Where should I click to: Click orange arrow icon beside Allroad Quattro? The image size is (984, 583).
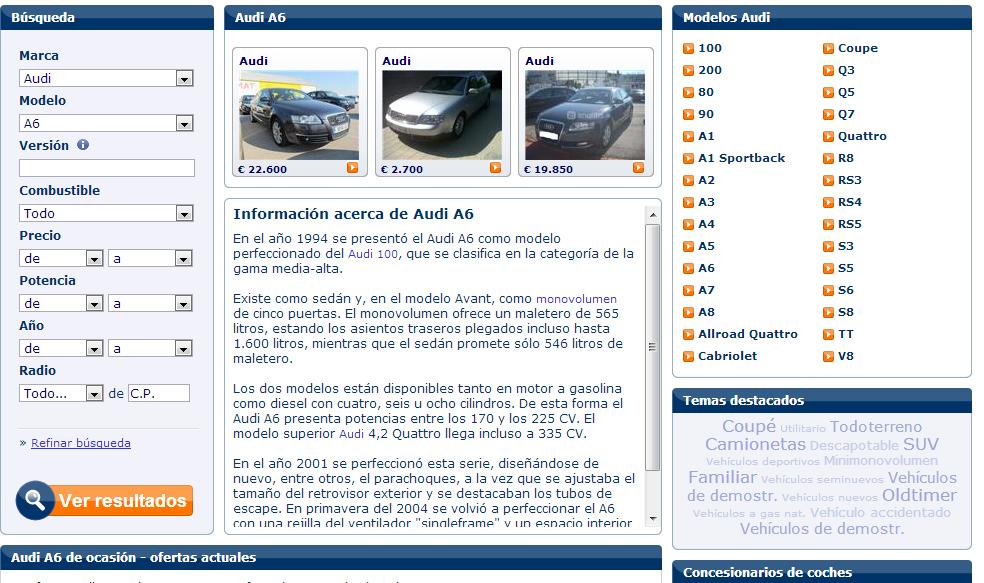(x=689, y=334)
